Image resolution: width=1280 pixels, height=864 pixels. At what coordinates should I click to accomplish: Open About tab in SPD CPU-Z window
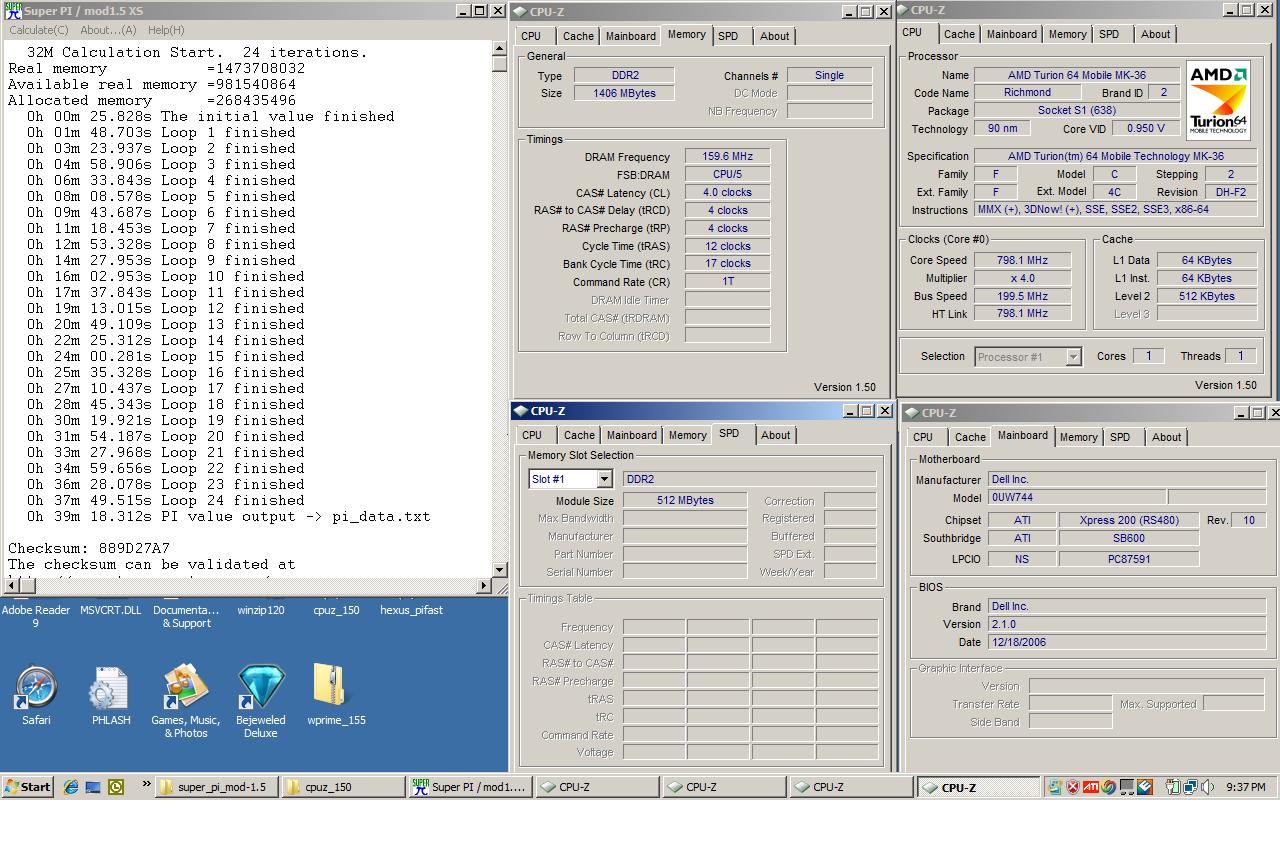776,435
